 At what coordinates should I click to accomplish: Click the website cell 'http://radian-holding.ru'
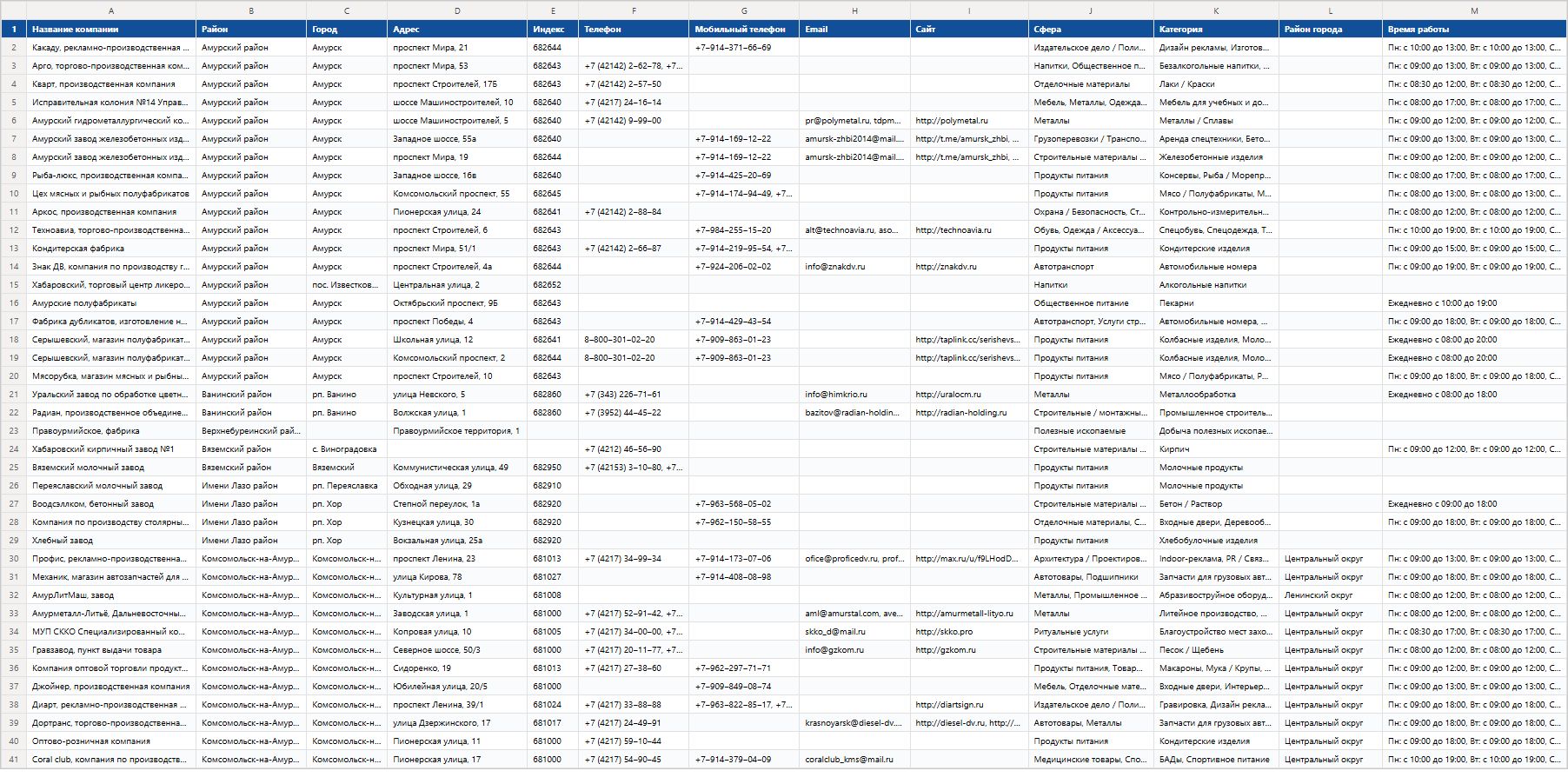[x=969, y=413]
